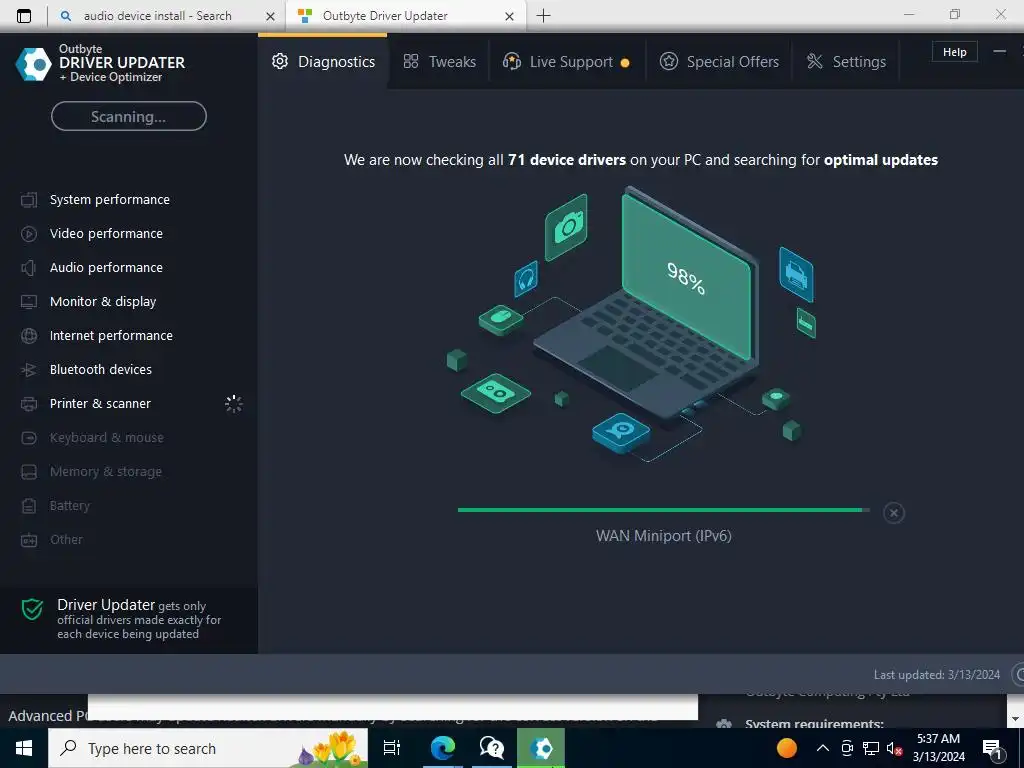Select Bluetooth devices category
Screen dimensions: 1024x768
pyautogui.click(x=101, y=369)
